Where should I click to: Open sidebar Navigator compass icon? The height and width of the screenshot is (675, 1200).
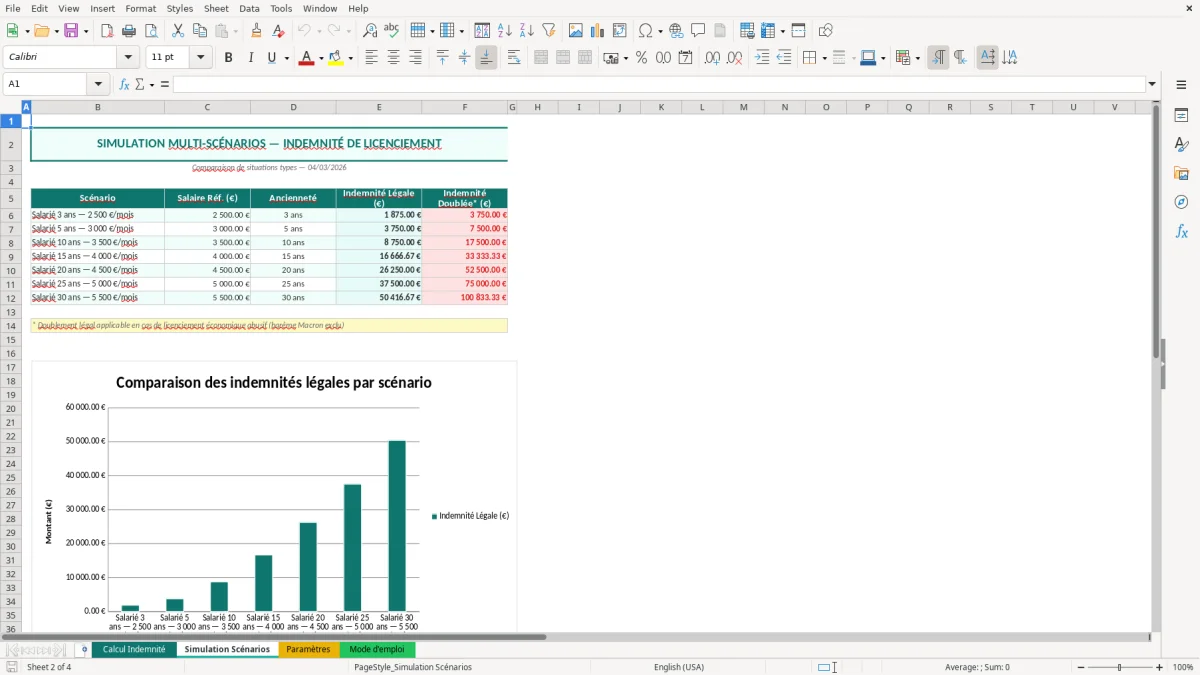click(x=1181, y=202)
